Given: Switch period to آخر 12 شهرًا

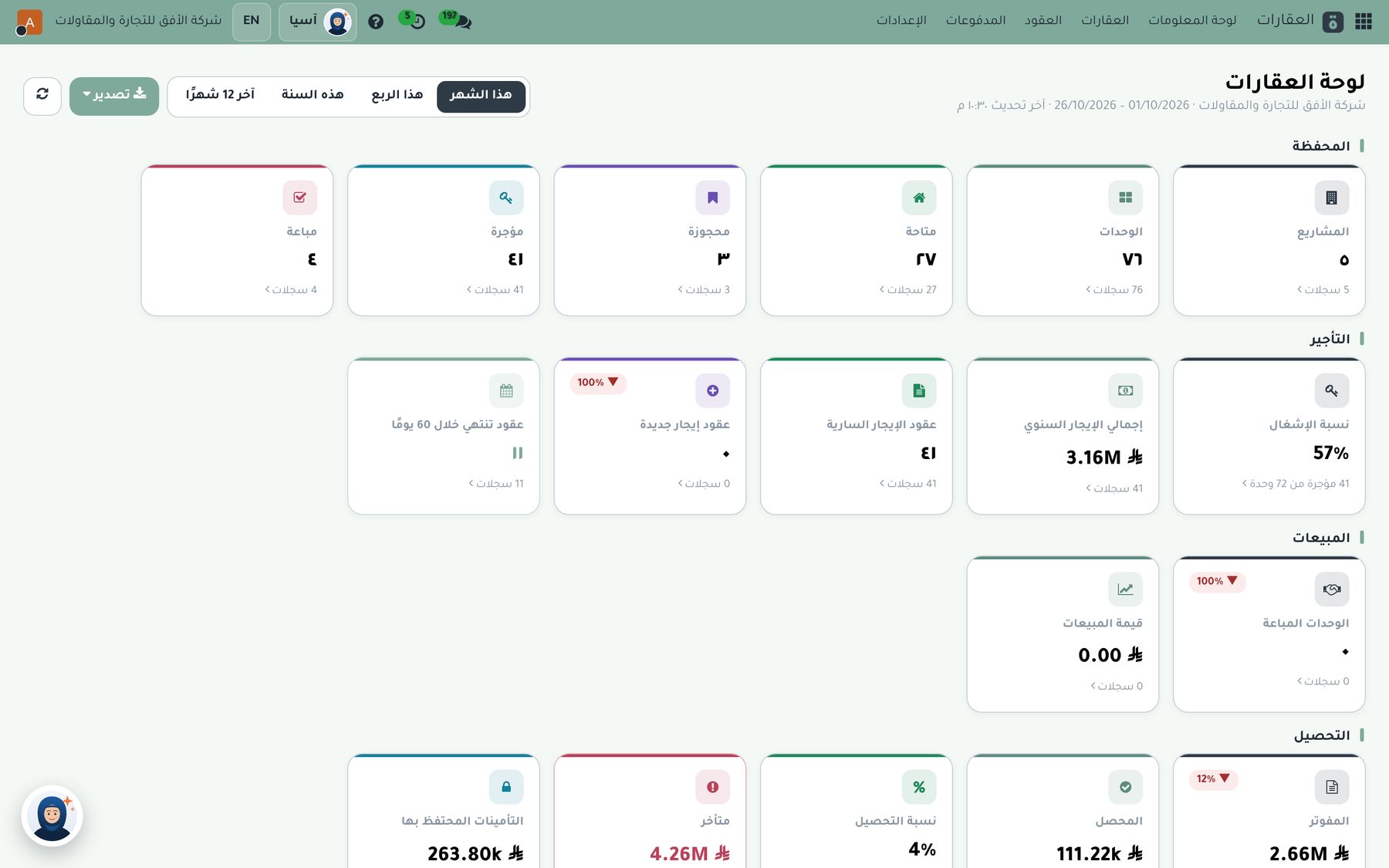Looking at the screenshot, I should pos(220,95).
